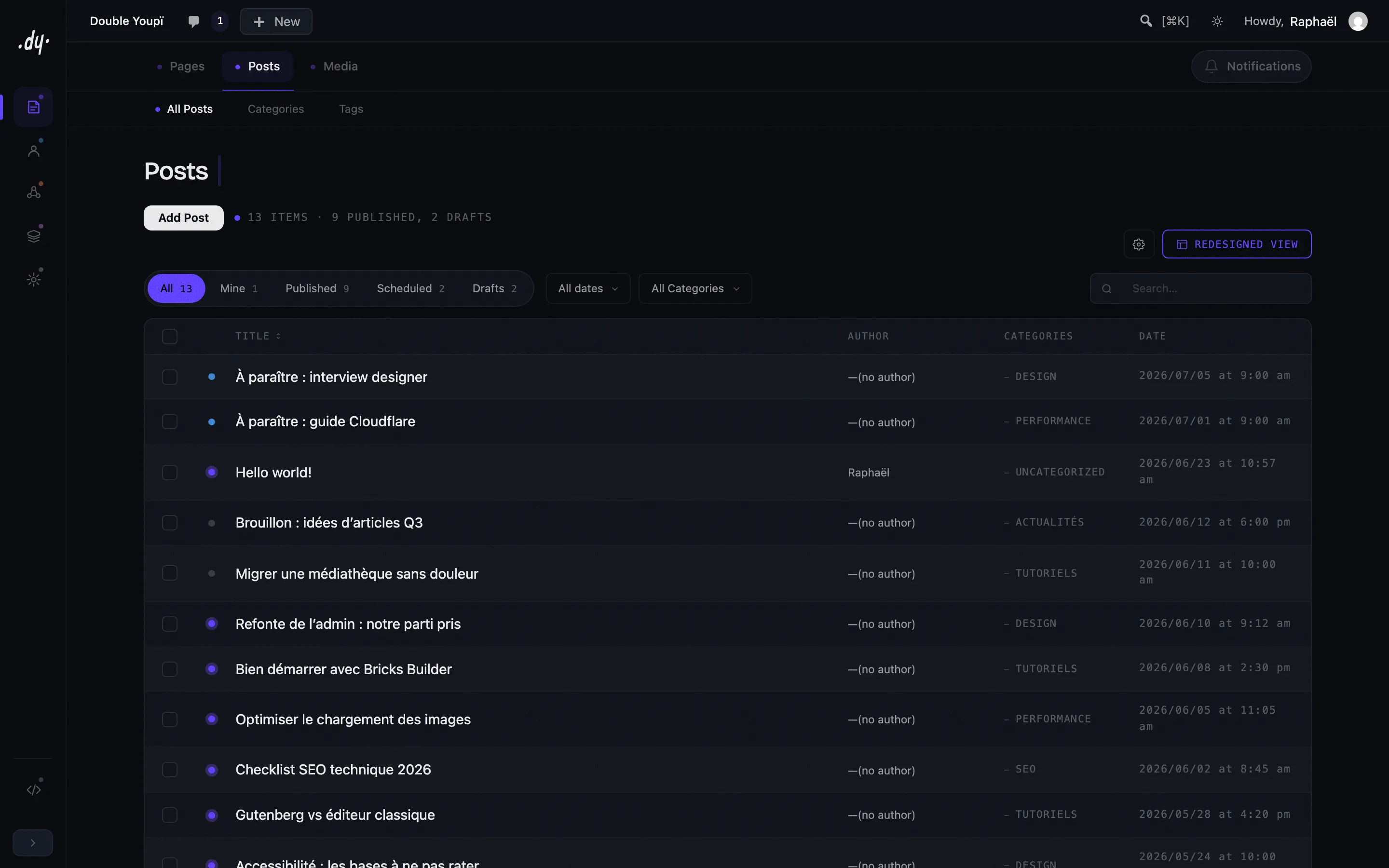Open the code brackets icon in sidebar
This screenshot has height=868, width=1389.
click(33, 789)
